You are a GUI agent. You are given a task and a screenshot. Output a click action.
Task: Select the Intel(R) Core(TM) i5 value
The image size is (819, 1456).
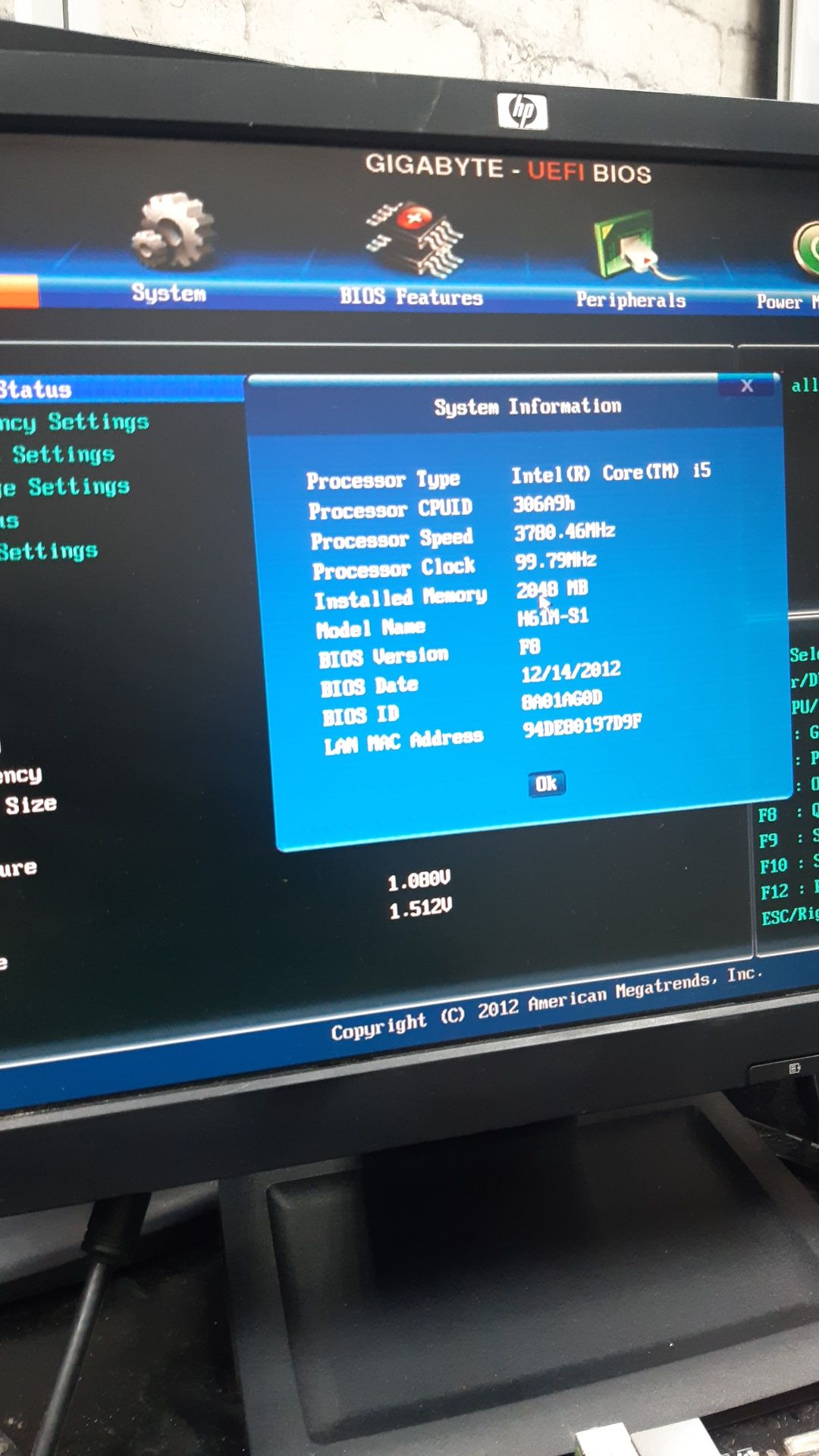(x=611, y=473)
